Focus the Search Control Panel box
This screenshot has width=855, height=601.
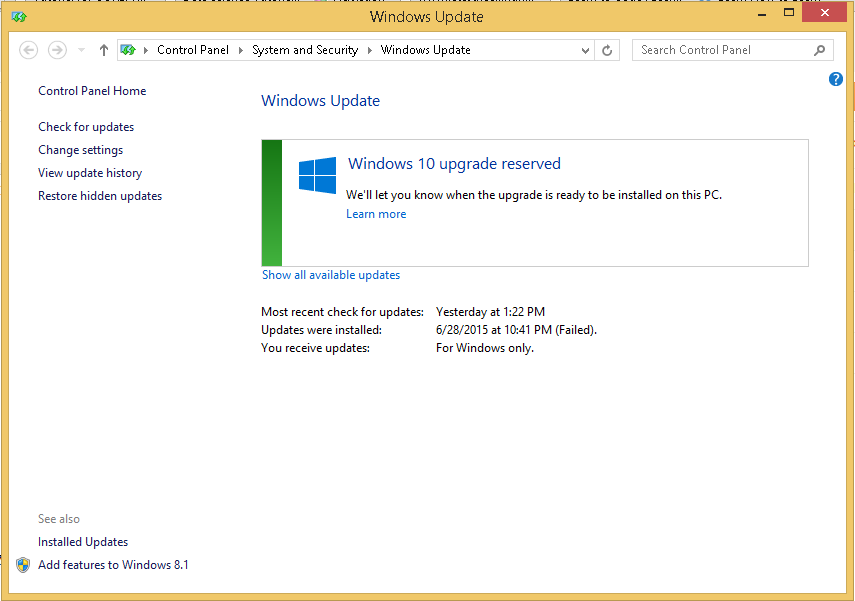(732, 50)
